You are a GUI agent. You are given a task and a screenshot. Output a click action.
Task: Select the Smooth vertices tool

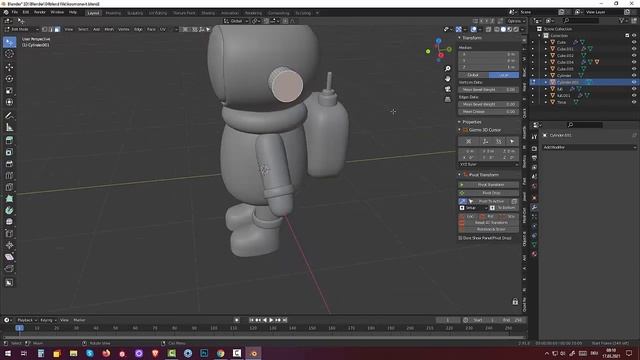coord(9,222)
